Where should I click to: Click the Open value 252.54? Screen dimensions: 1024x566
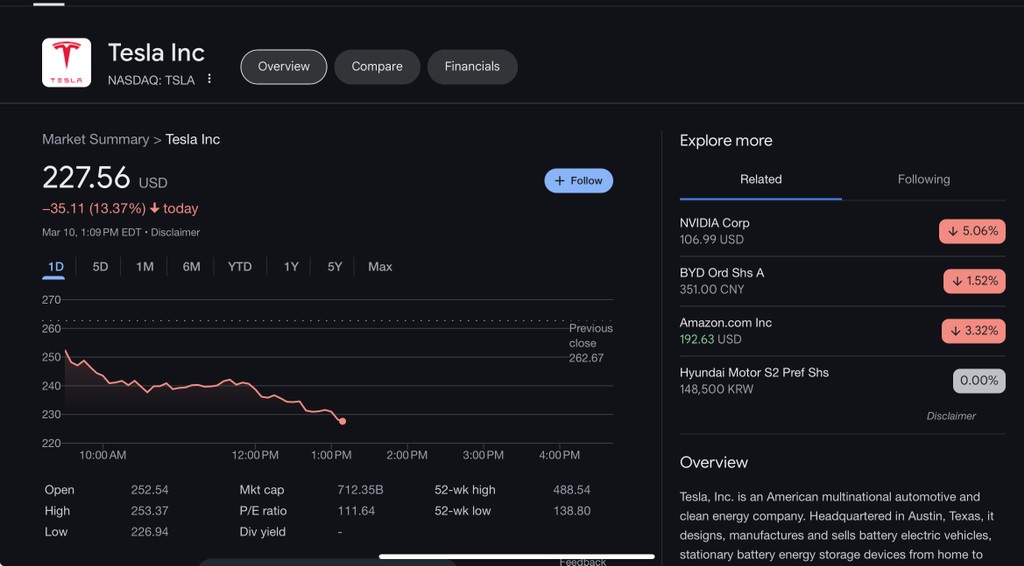[x=150, y=490]
